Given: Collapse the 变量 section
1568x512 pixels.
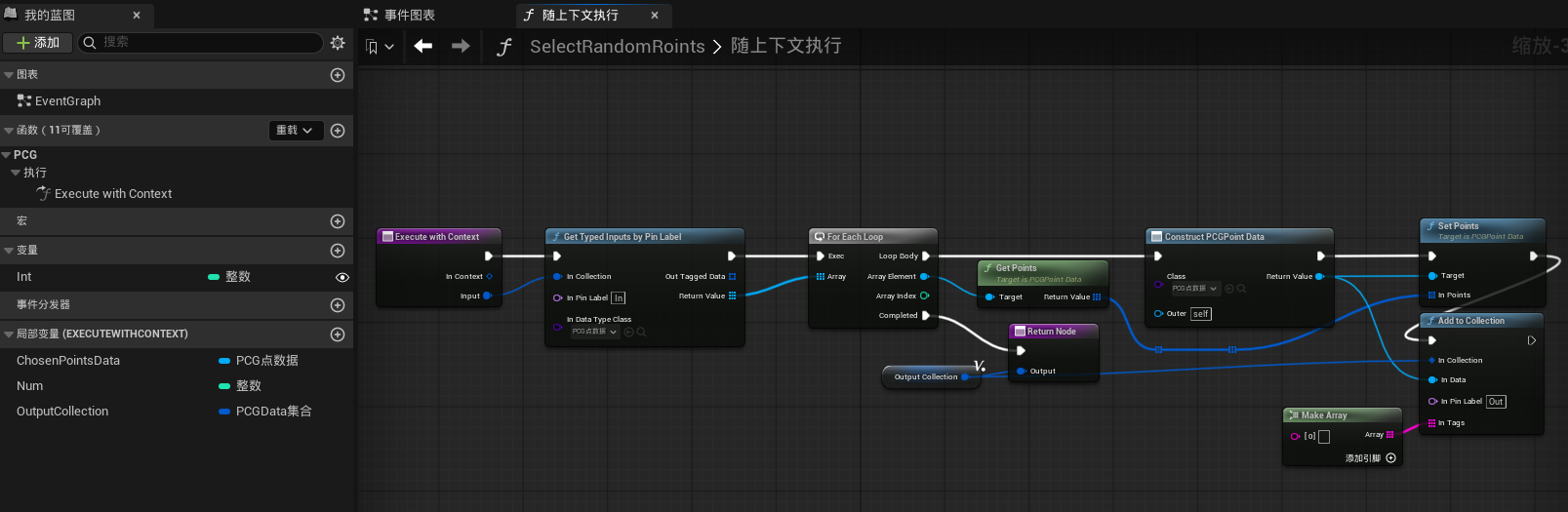Looking at the screenshot, I should tap(9, 251).
